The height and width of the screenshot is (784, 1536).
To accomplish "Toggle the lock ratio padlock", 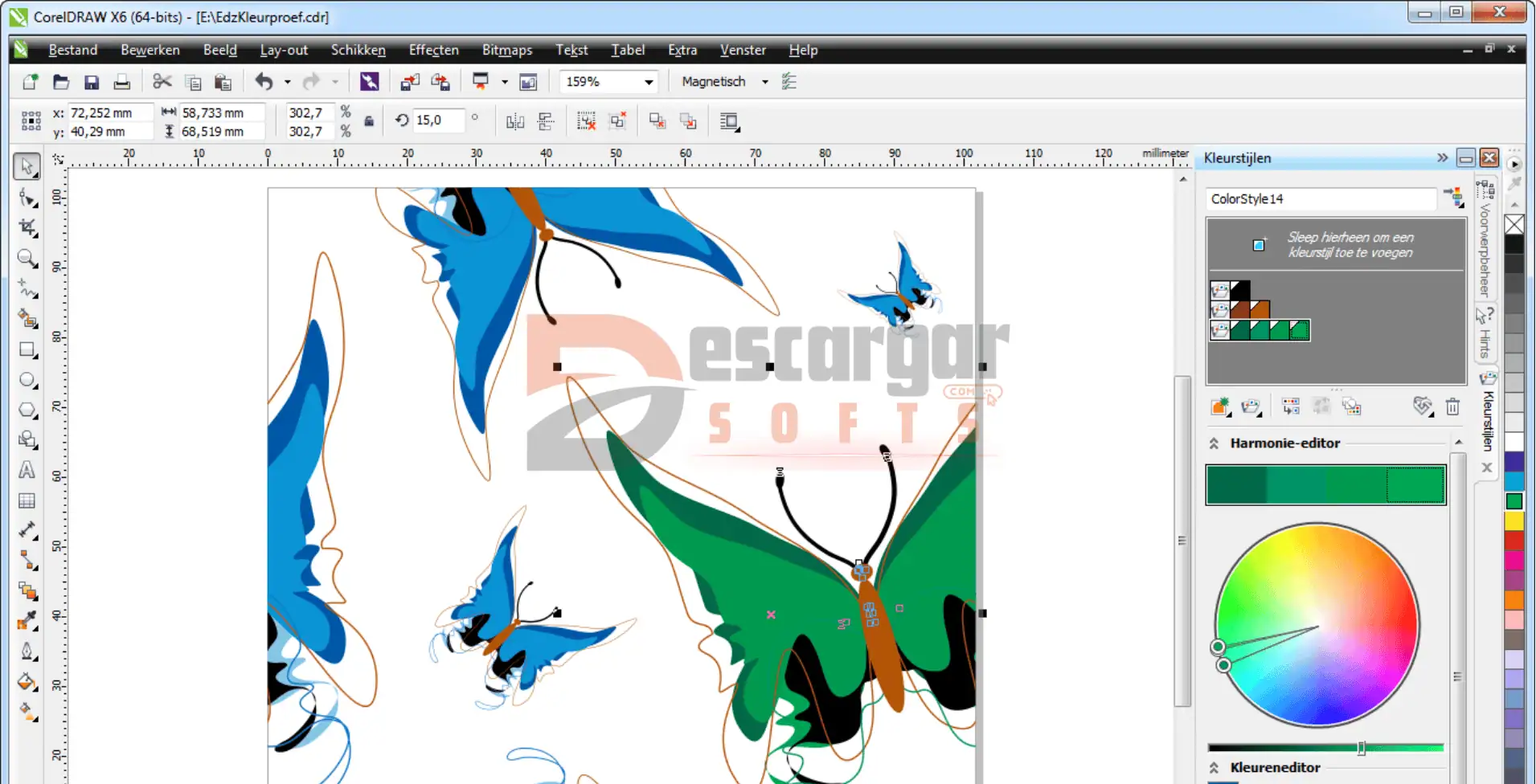I will click(x=369, y=121).
